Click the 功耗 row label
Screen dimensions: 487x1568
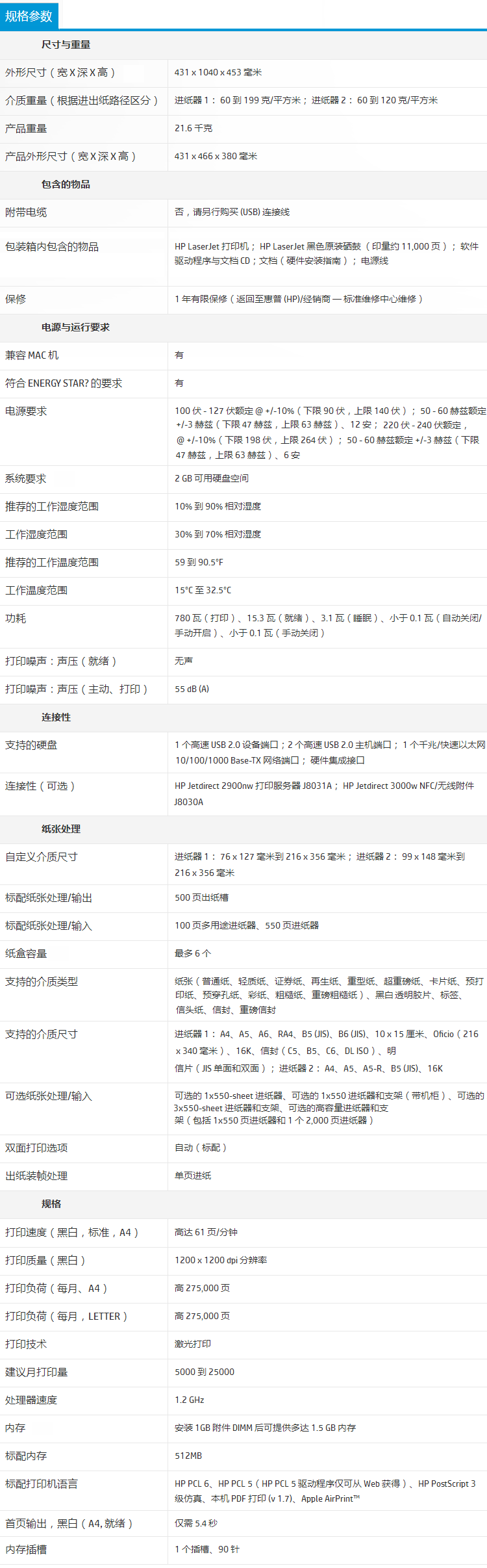pyautogui.click(x=16, y=619)
